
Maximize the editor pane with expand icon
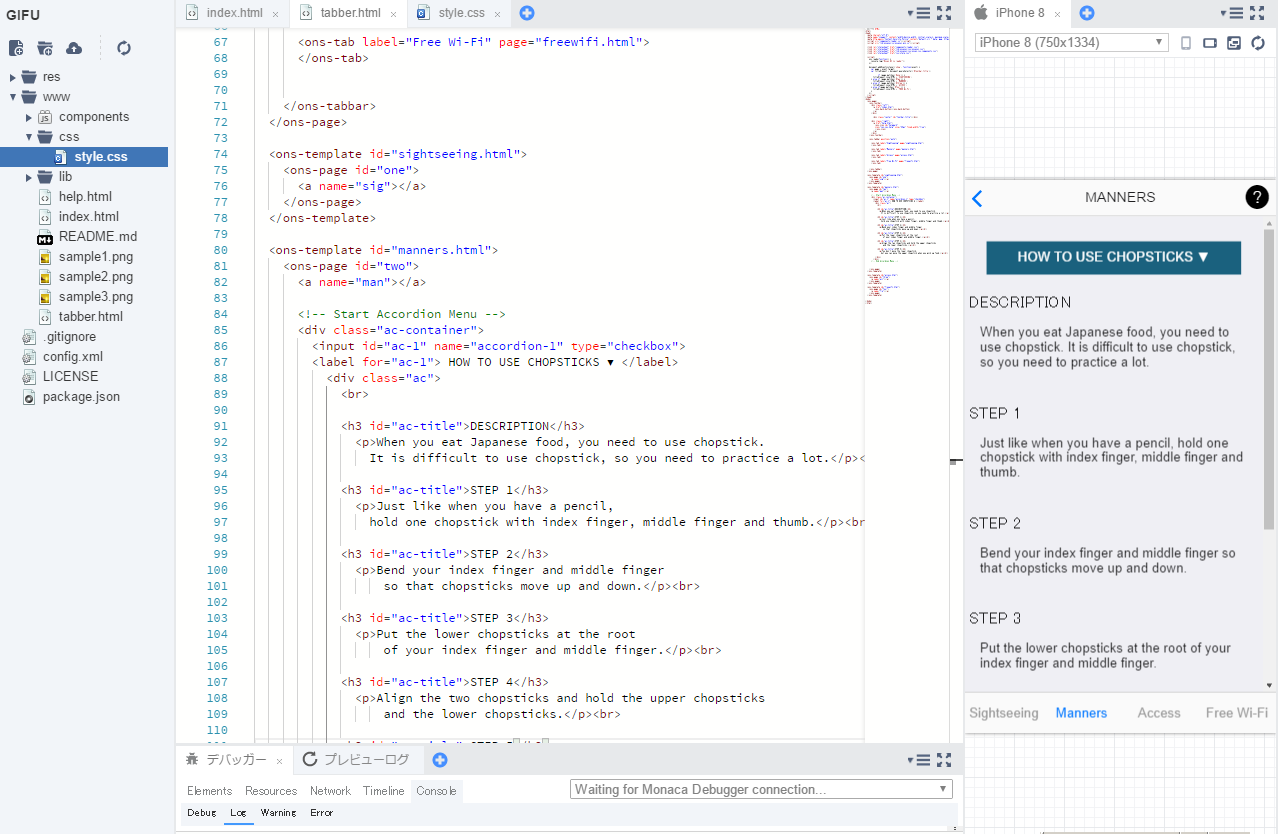coord(944,13)
